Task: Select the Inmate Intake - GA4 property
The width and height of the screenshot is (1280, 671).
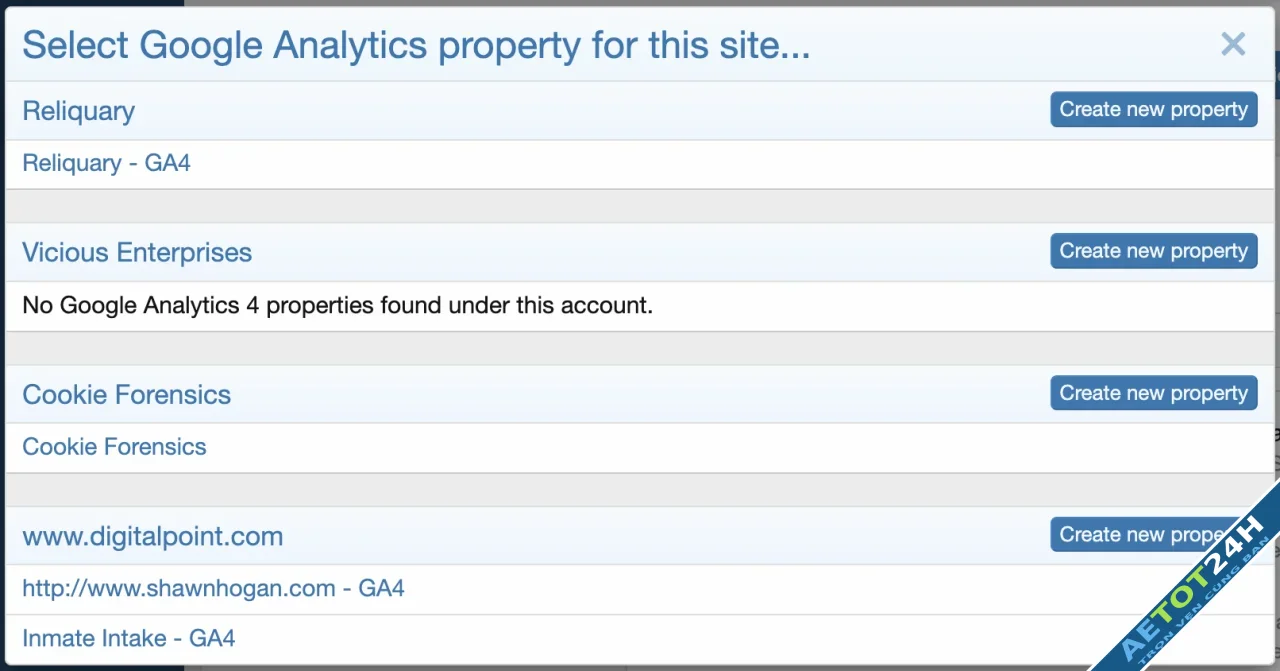Action: click(x=128, y=638)
